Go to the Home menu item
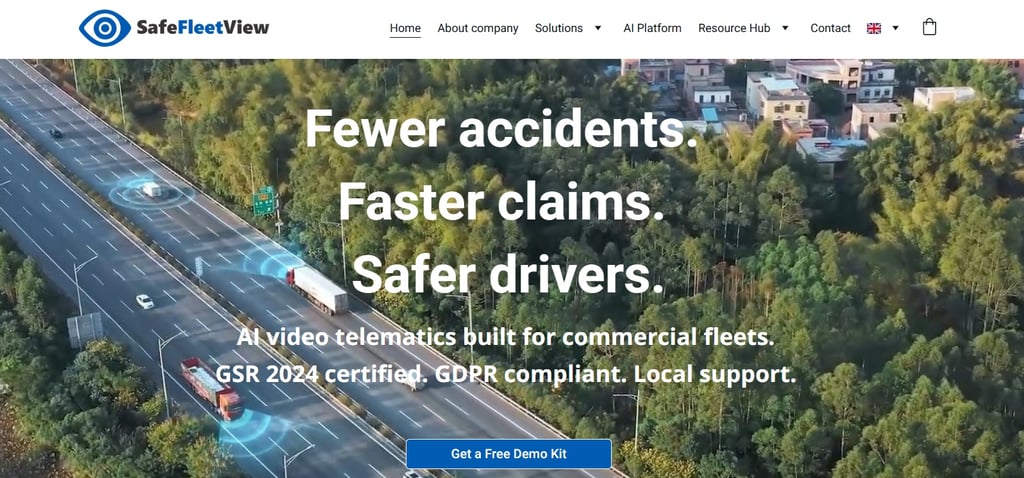1024x478 pixels. [405, 28]
